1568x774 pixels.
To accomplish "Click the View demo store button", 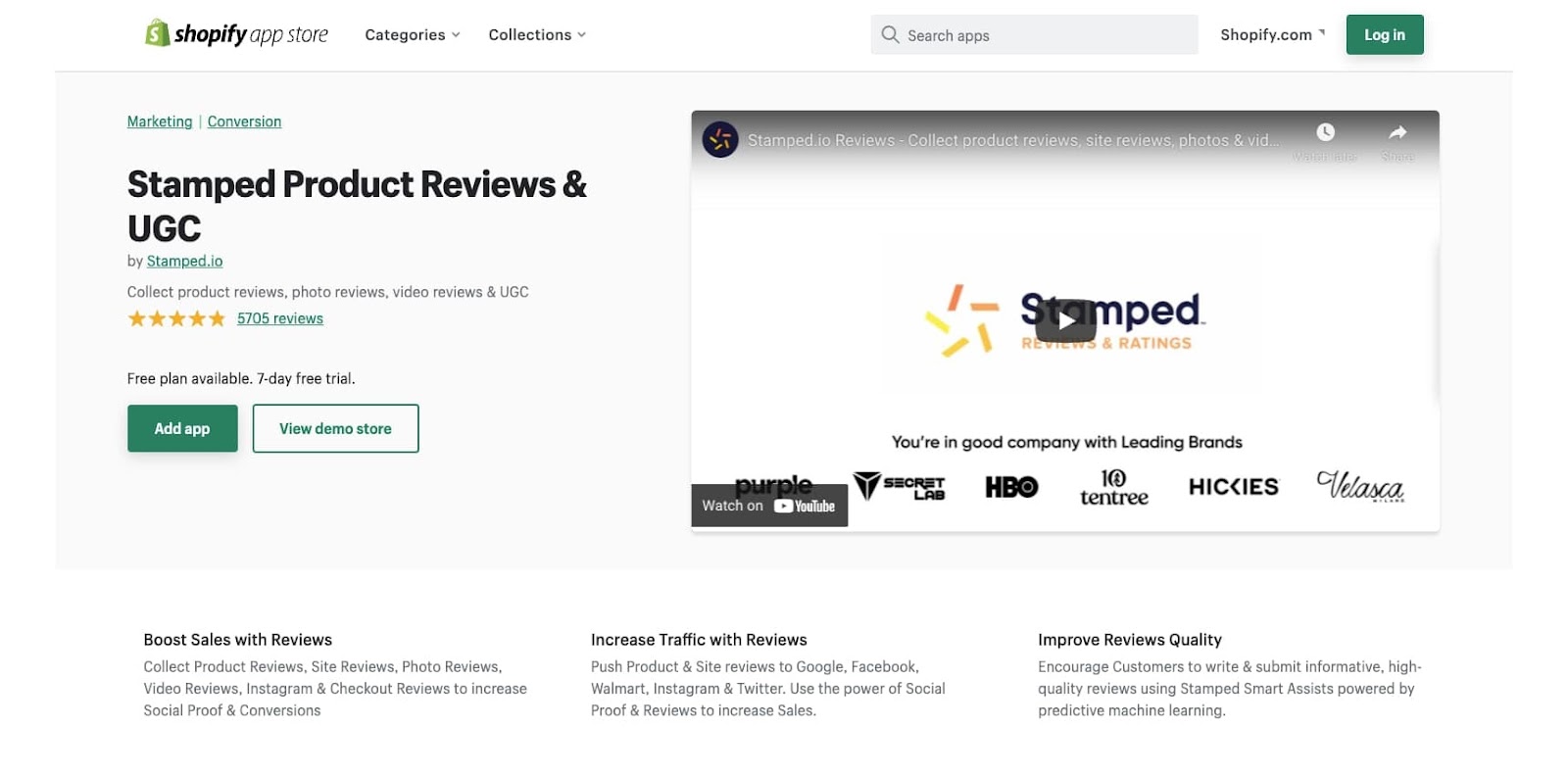I will point(335,428).
